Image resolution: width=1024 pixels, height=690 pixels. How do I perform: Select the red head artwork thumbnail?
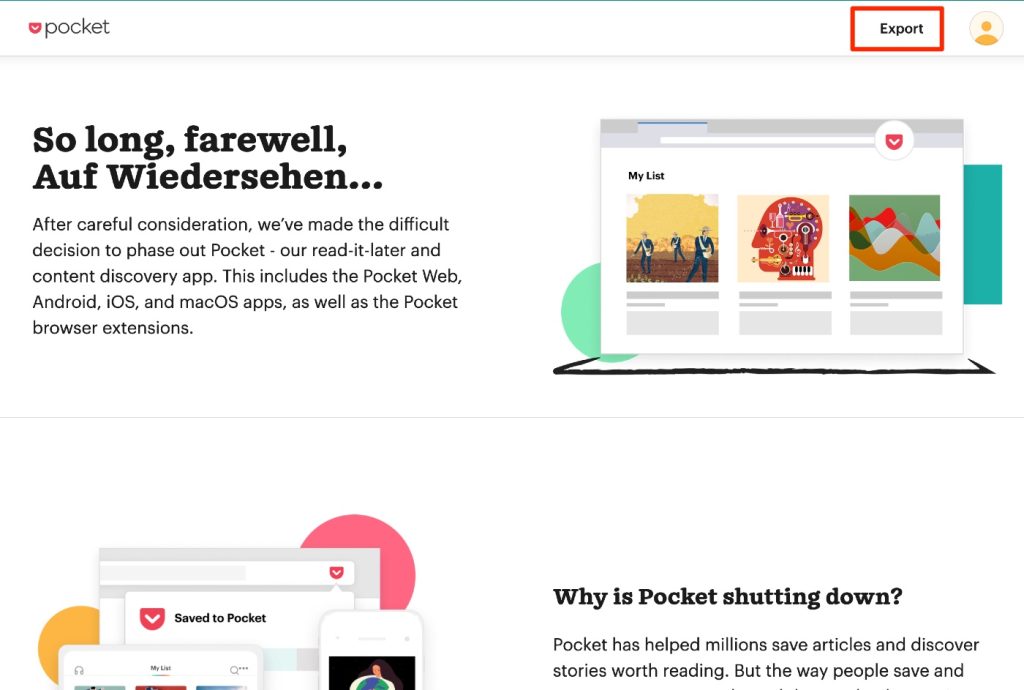783,238
